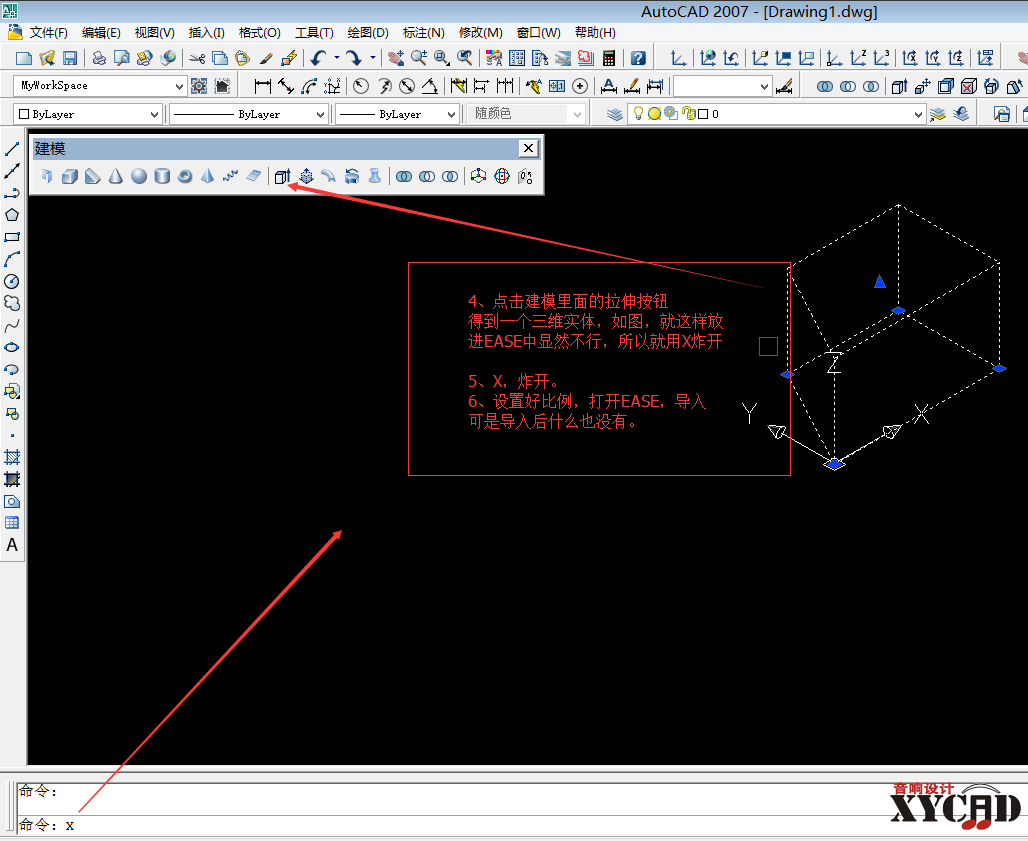The image size is (1028, 841).
Task: Select the Box primitive in 建模 toolbar
Action: 69,176
